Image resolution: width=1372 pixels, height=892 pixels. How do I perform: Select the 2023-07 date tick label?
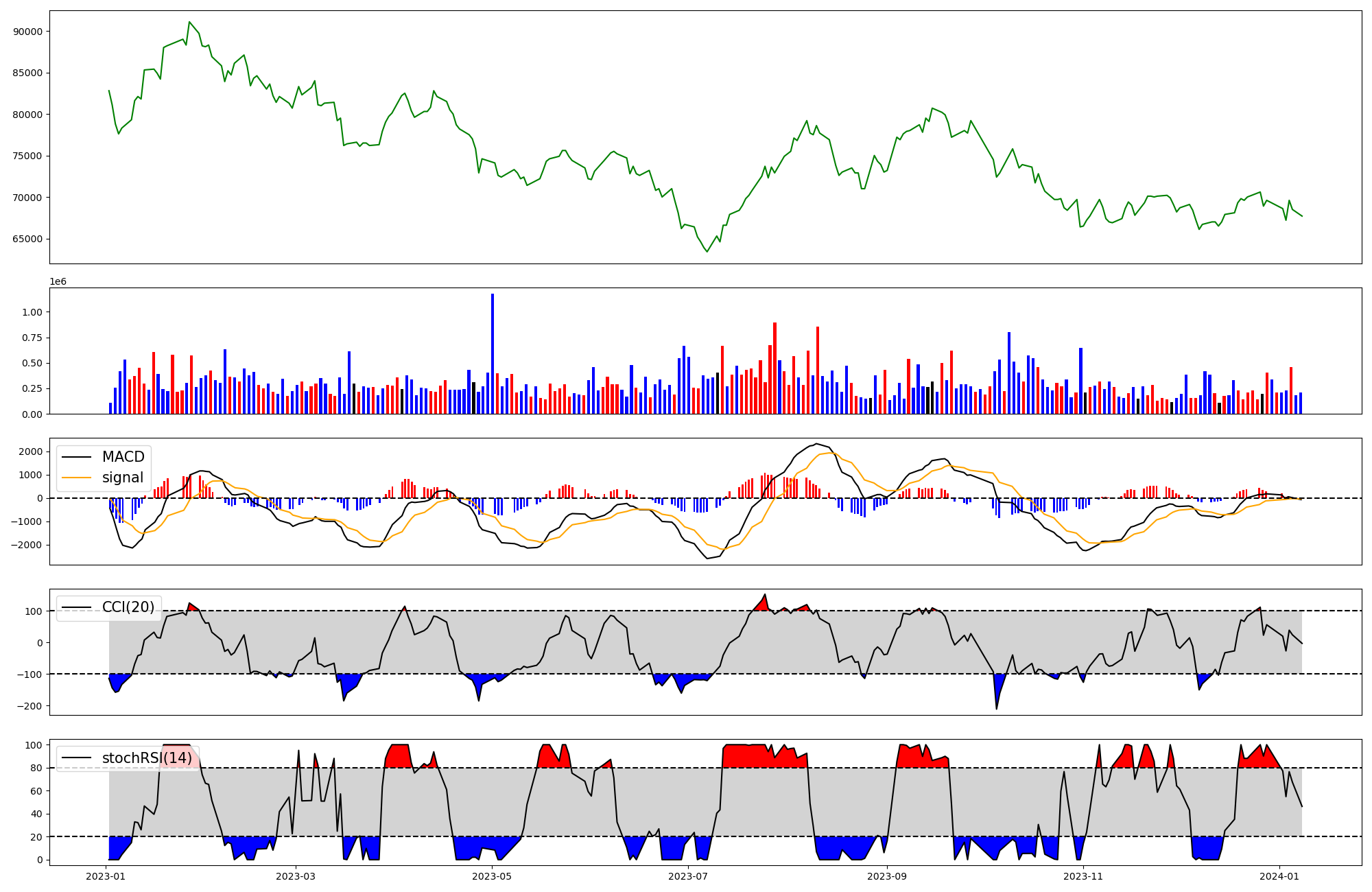(x=688, y=876)
